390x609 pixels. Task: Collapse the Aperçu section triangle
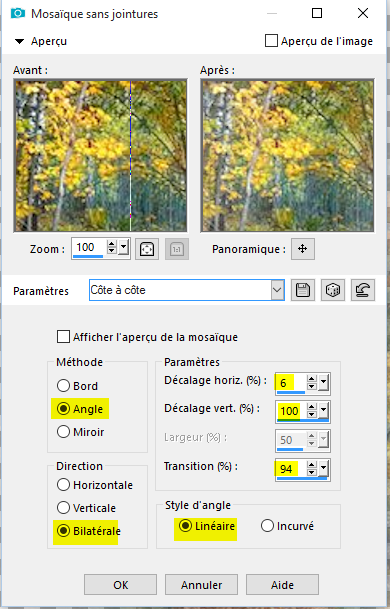tap(19, 41)
